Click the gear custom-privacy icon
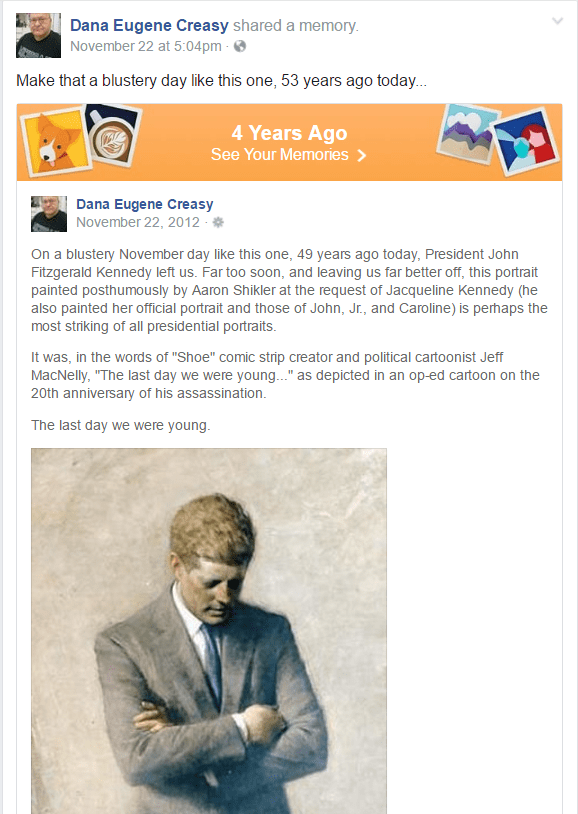The height and width of the screenshot is (814, 578). click(x=218, y=222)
